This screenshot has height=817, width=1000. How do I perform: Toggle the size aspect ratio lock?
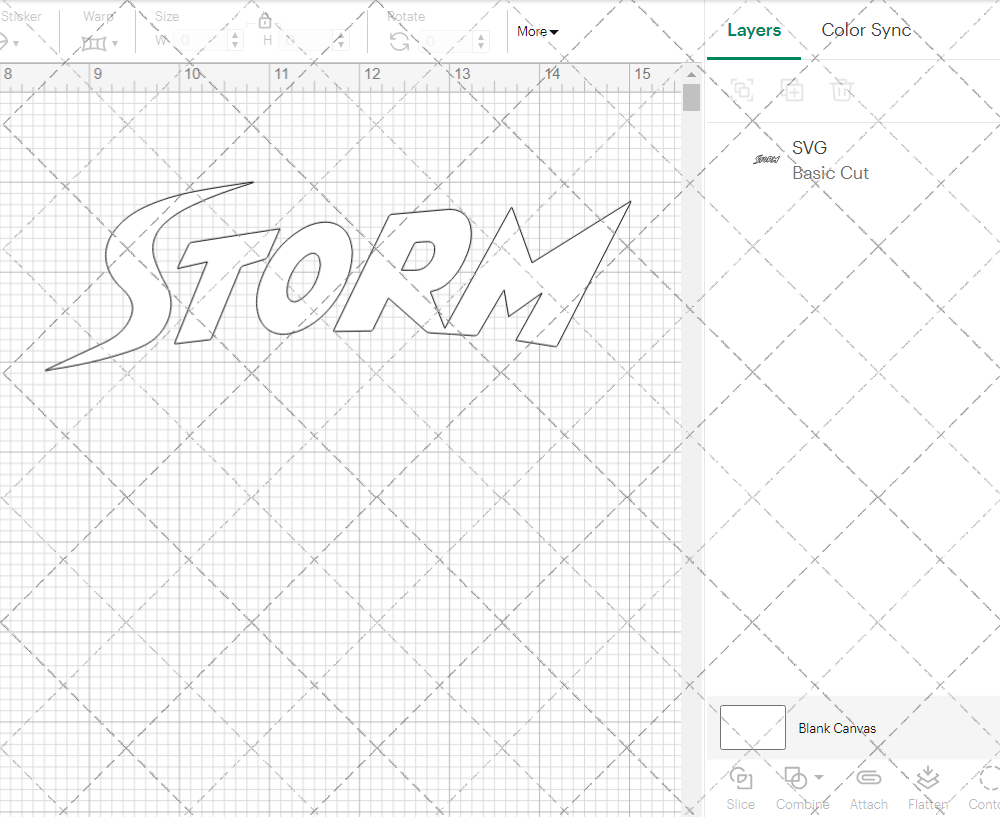click(265, 20)
